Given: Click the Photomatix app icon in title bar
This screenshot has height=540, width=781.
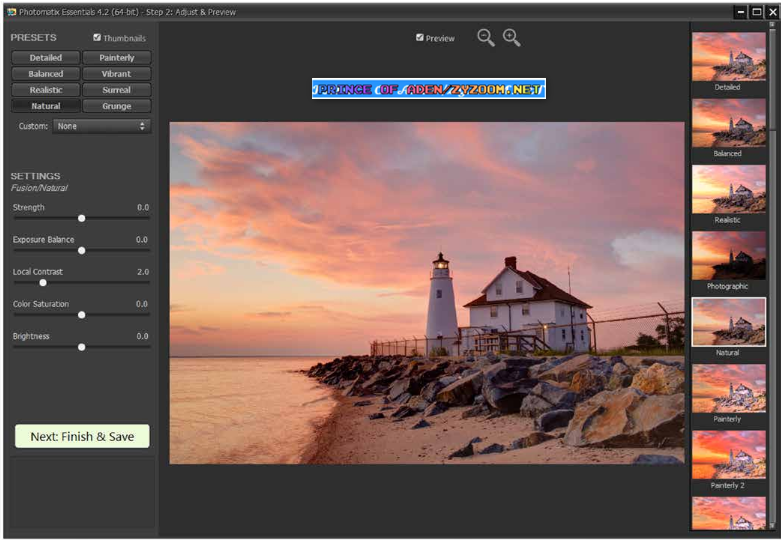Looking at the screenshot, I should coord(11,11).
